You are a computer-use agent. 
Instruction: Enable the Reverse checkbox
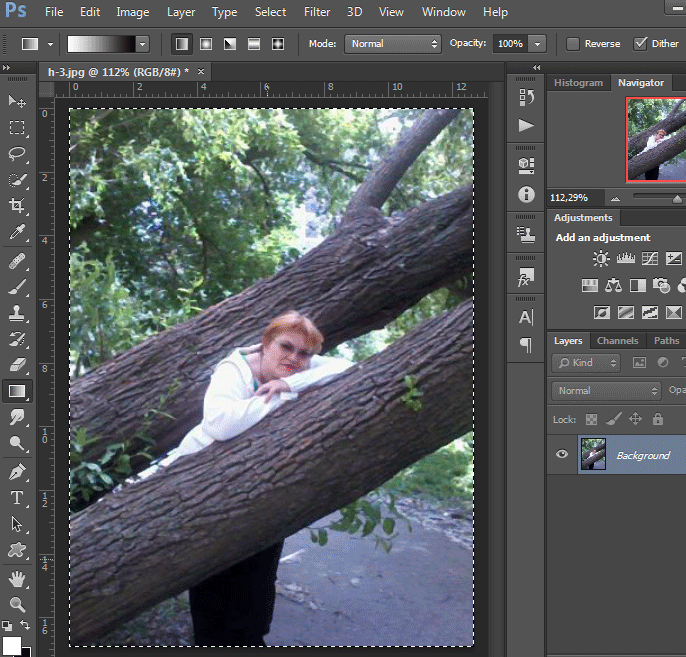tap(573, 44)
